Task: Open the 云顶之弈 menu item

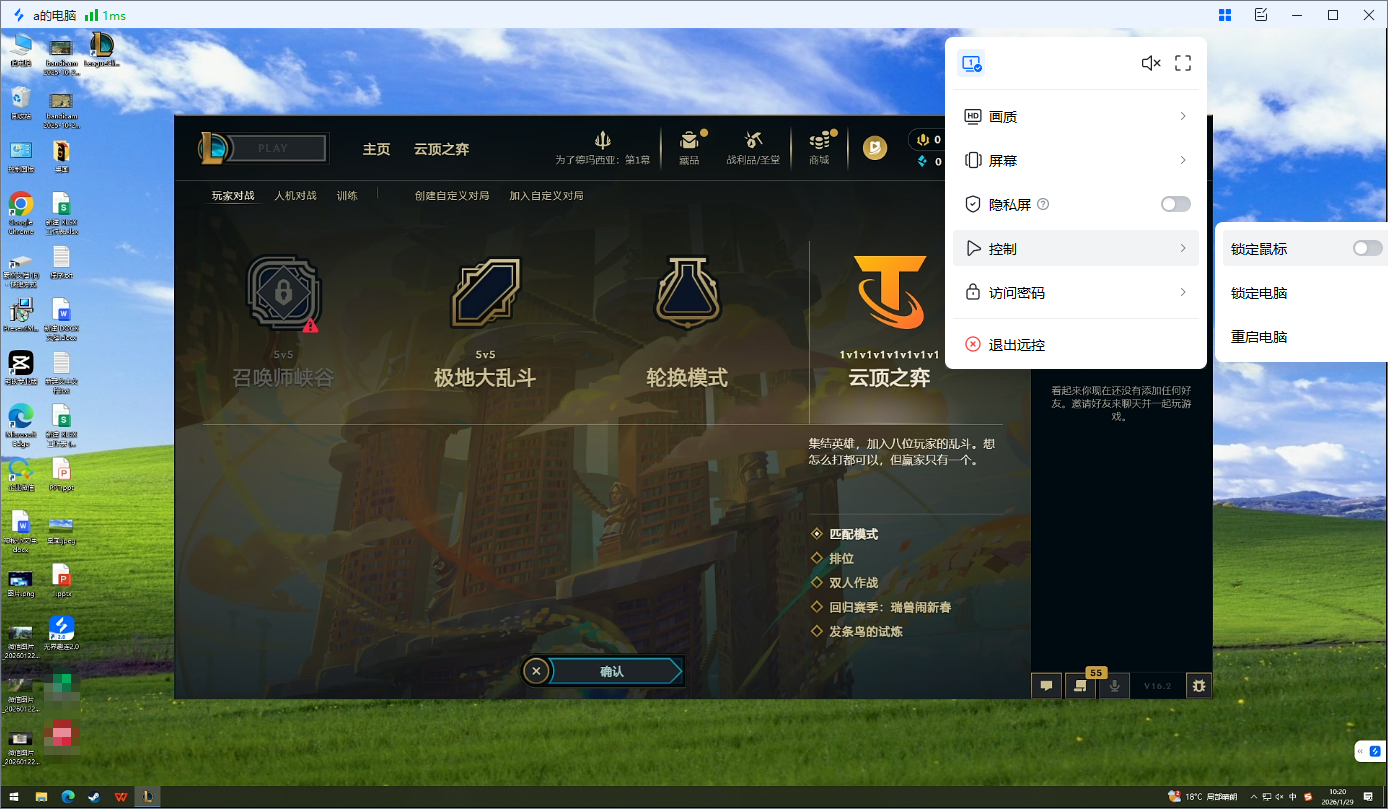Action: [441, 148]
